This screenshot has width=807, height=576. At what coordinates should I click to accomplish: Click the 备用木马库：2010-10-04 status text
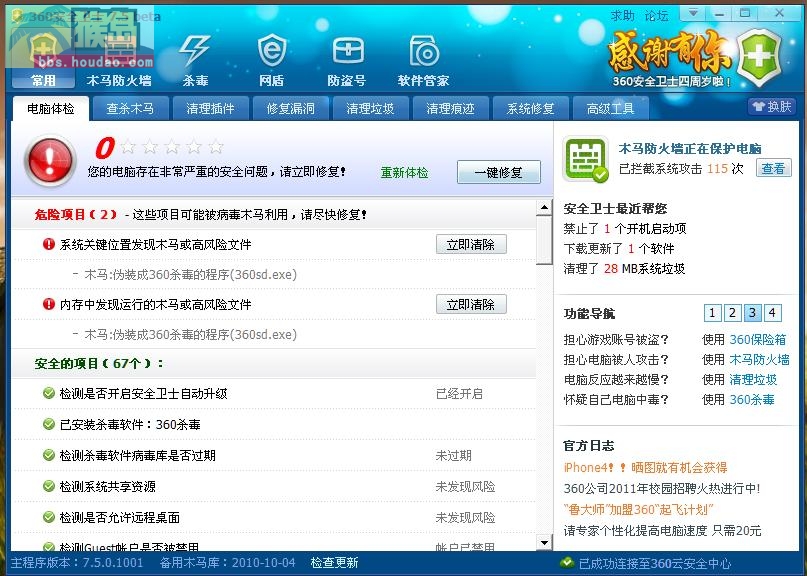(227, 563)
